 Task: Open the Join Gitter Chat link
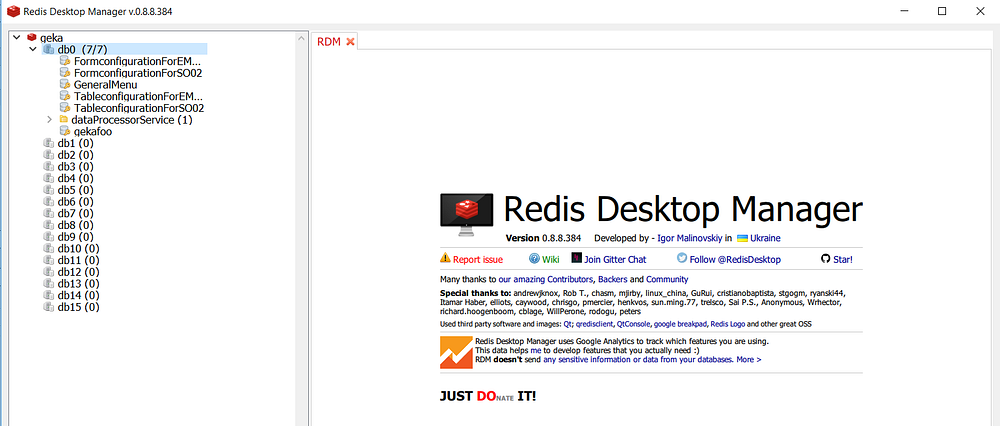point(615,260)
